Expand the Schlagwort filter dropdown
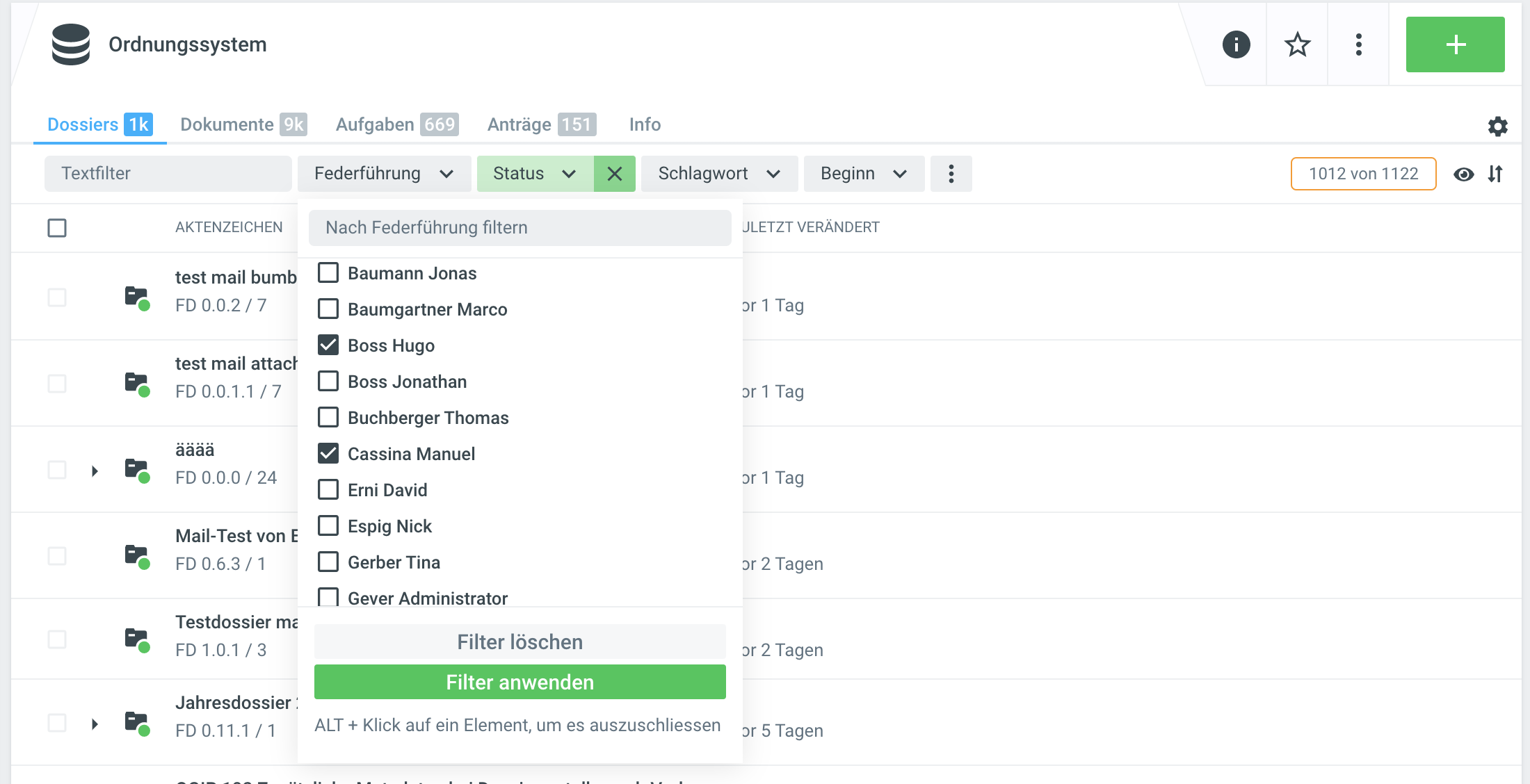This screenshot has height=784, width=1530. tap(719, 174)
